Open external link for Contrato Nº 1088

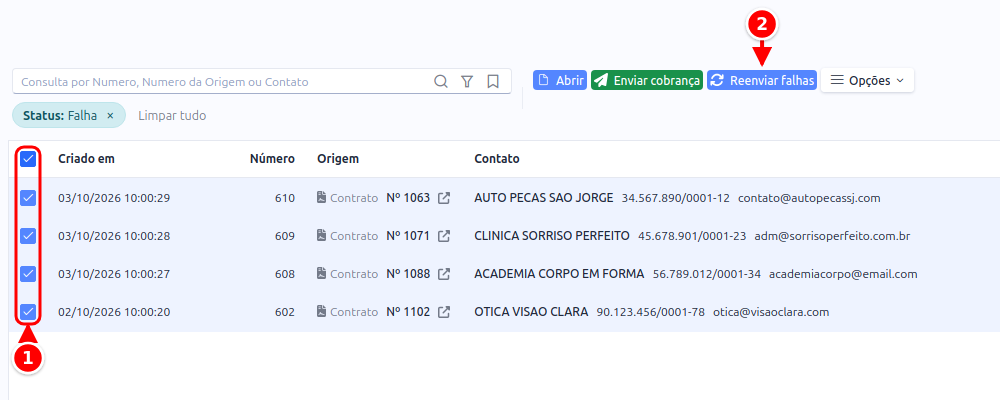444,274
